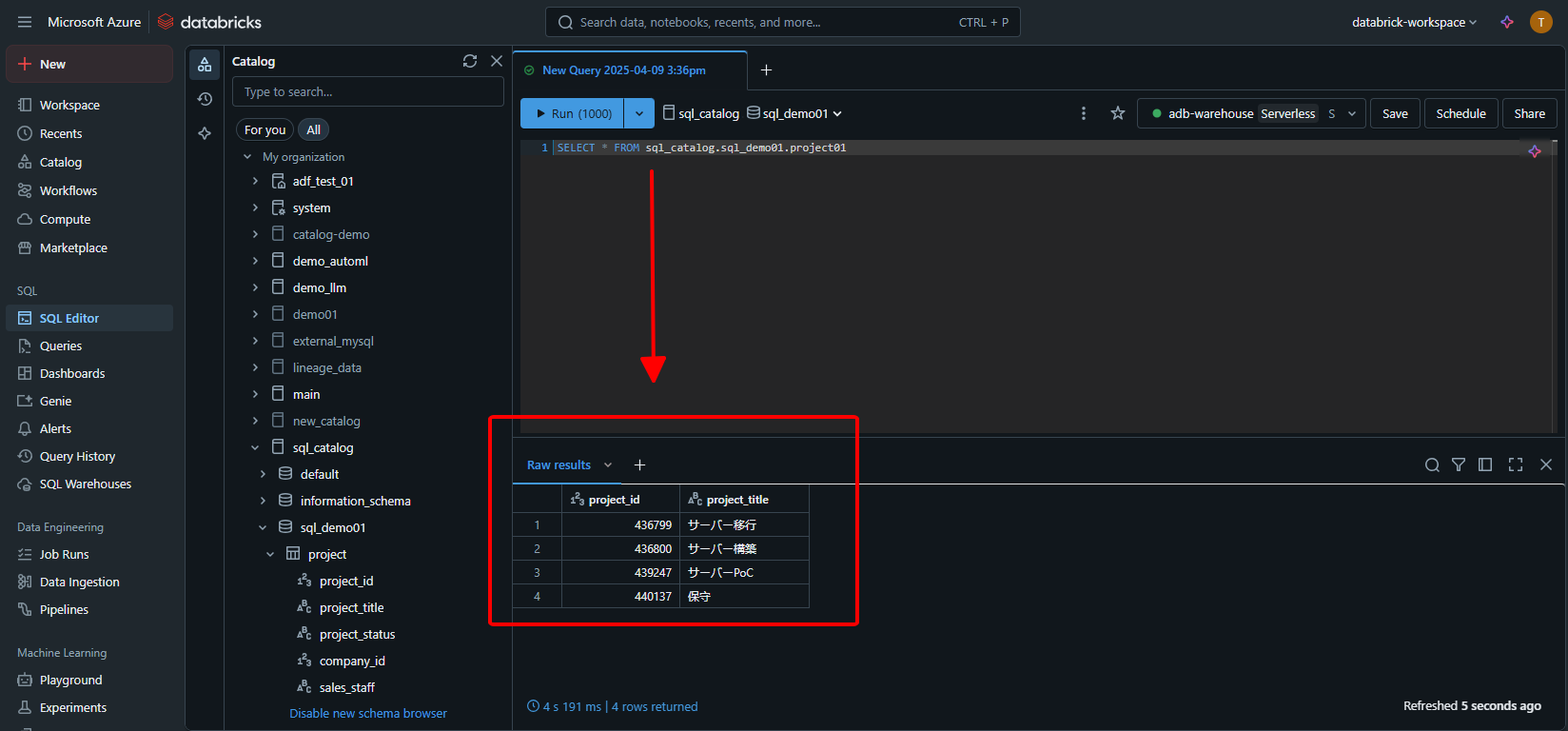Expand the adf_test_01 catalog
Viewport: 1568px width, 731px height.
[255, 181]
